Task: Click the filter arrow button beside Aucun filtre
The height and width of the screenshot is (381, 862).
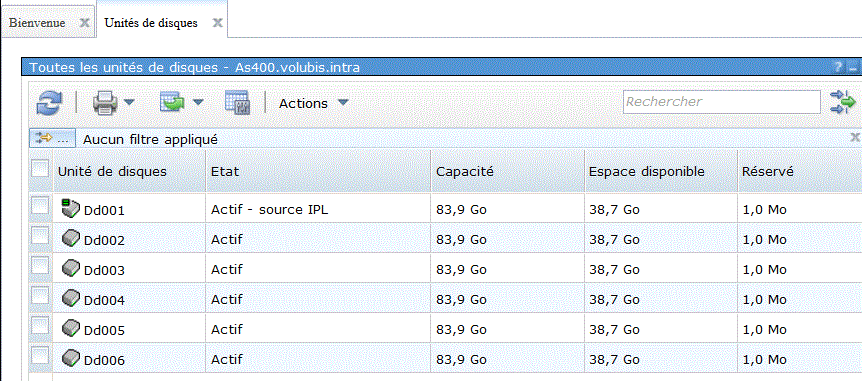Action: coord(52,139)
